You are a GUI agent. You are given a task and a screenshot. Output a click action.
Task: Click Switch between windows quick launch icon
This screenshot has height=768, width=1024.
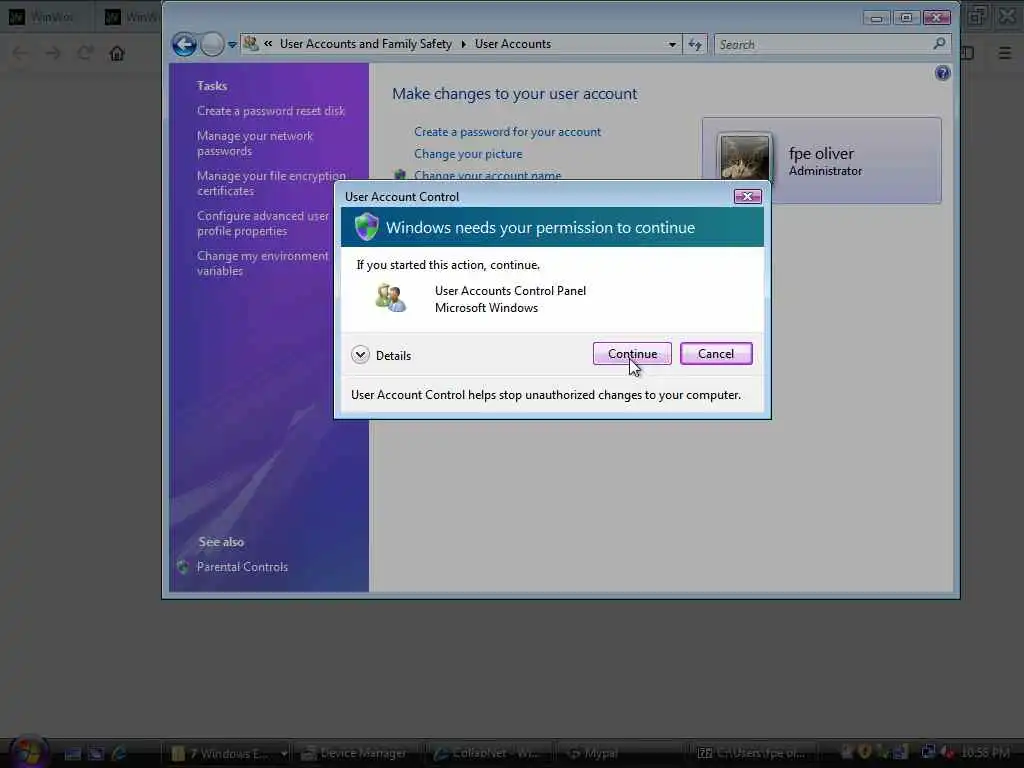[96, 754]
